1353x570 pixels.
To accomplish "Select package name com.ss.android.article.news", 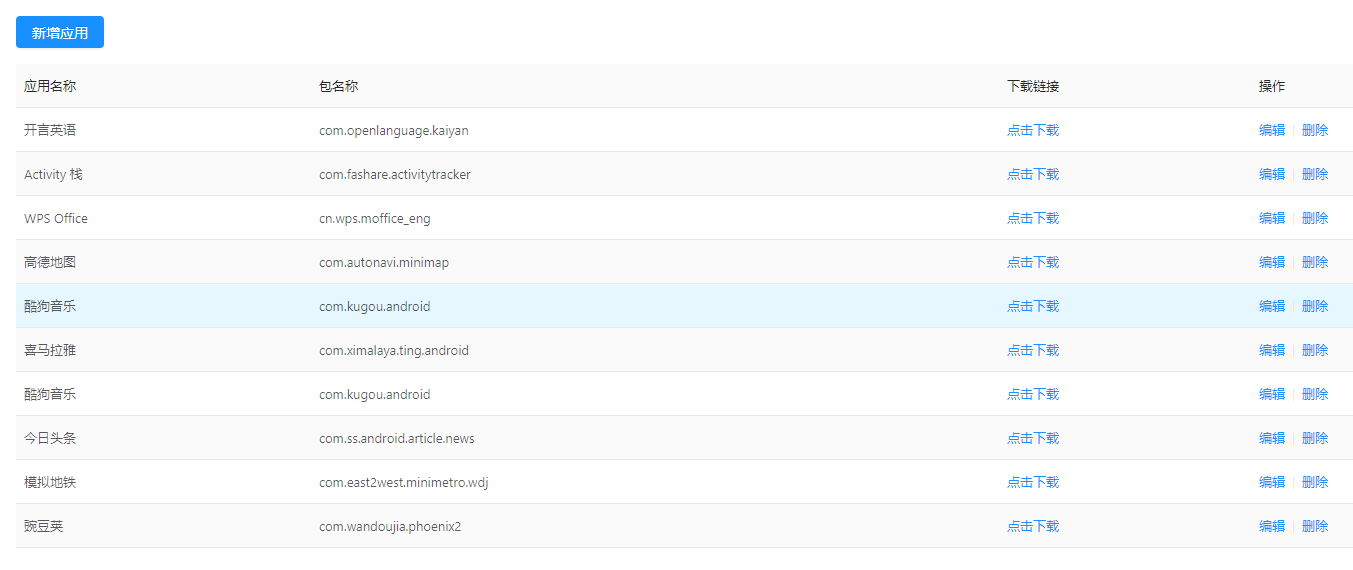I will (x=397, y=438).
